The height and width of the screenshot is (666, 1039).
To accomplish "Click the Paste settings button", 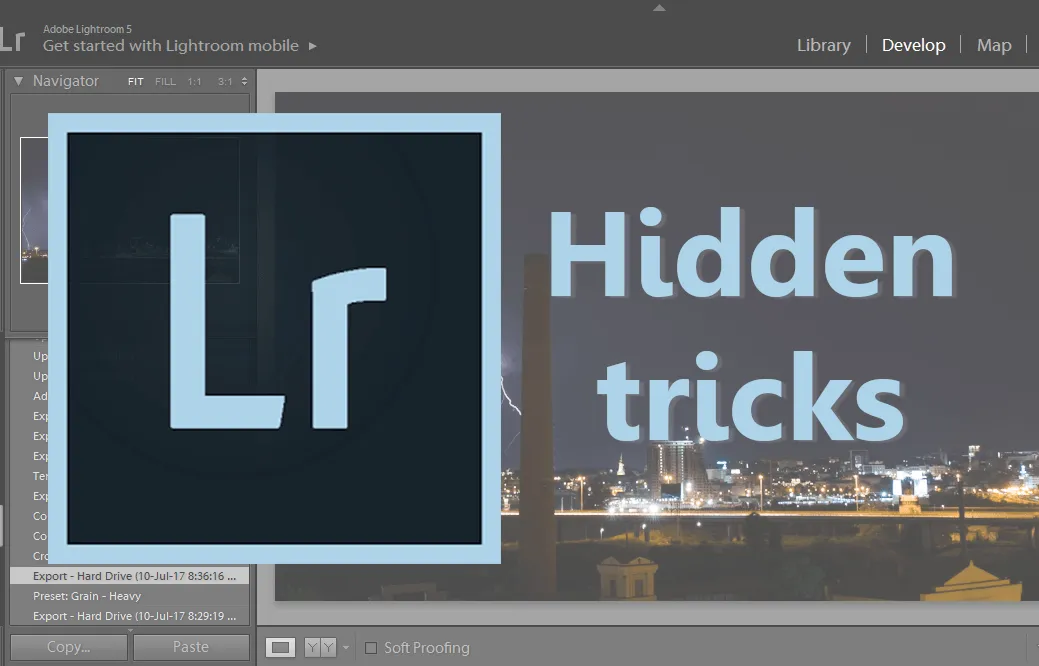I will (x=191, y=647).
